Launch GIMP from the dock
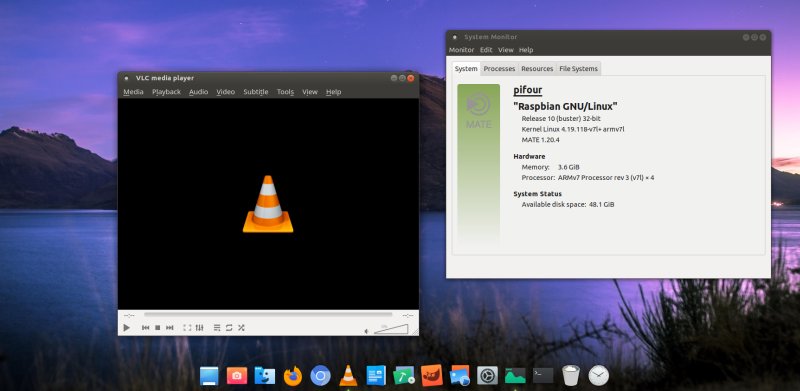800x391 pixels. pos(432,376)
